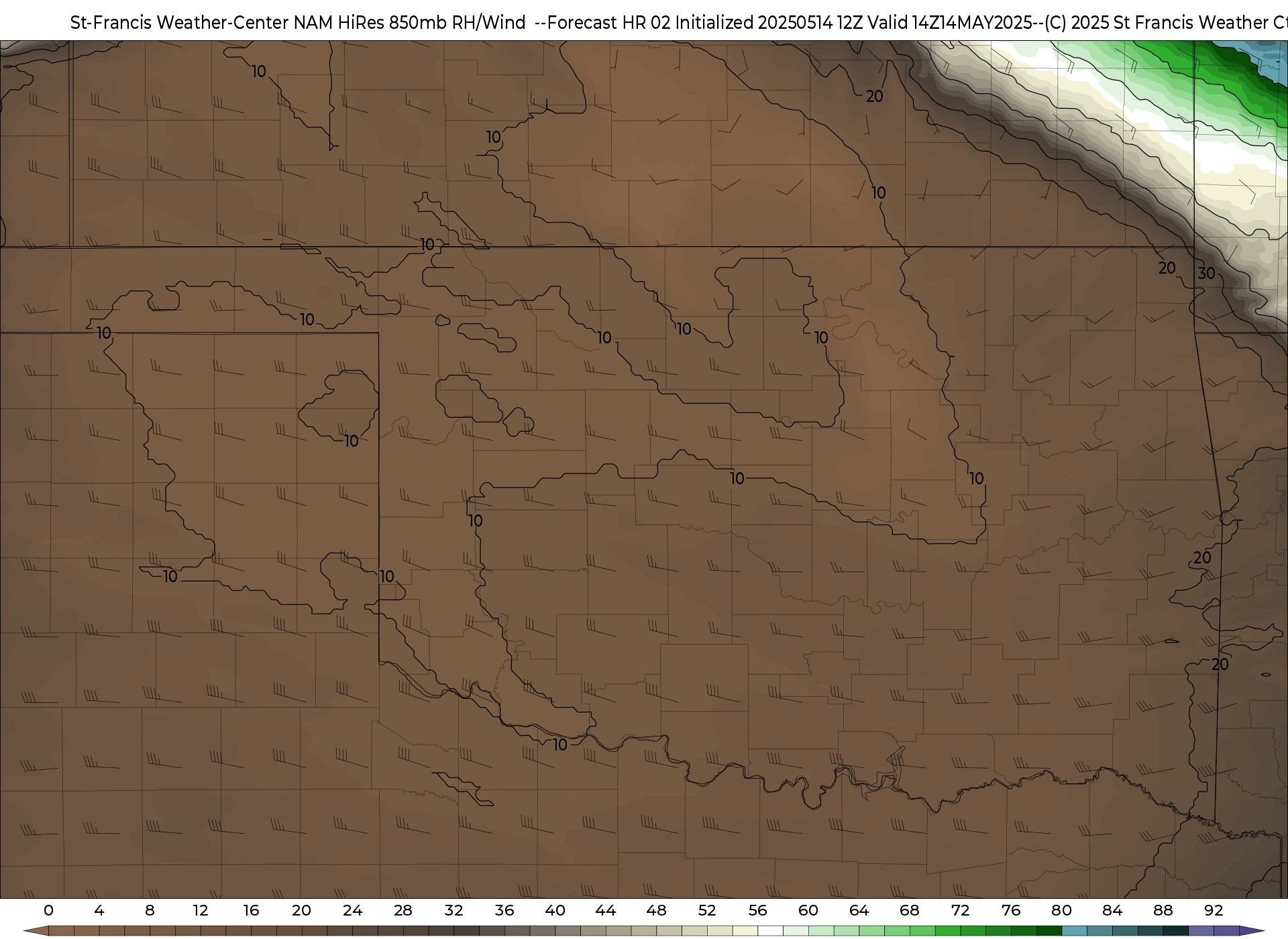Click the colorbar tick label '0'
1288x939 pixels.
(48, 910)
